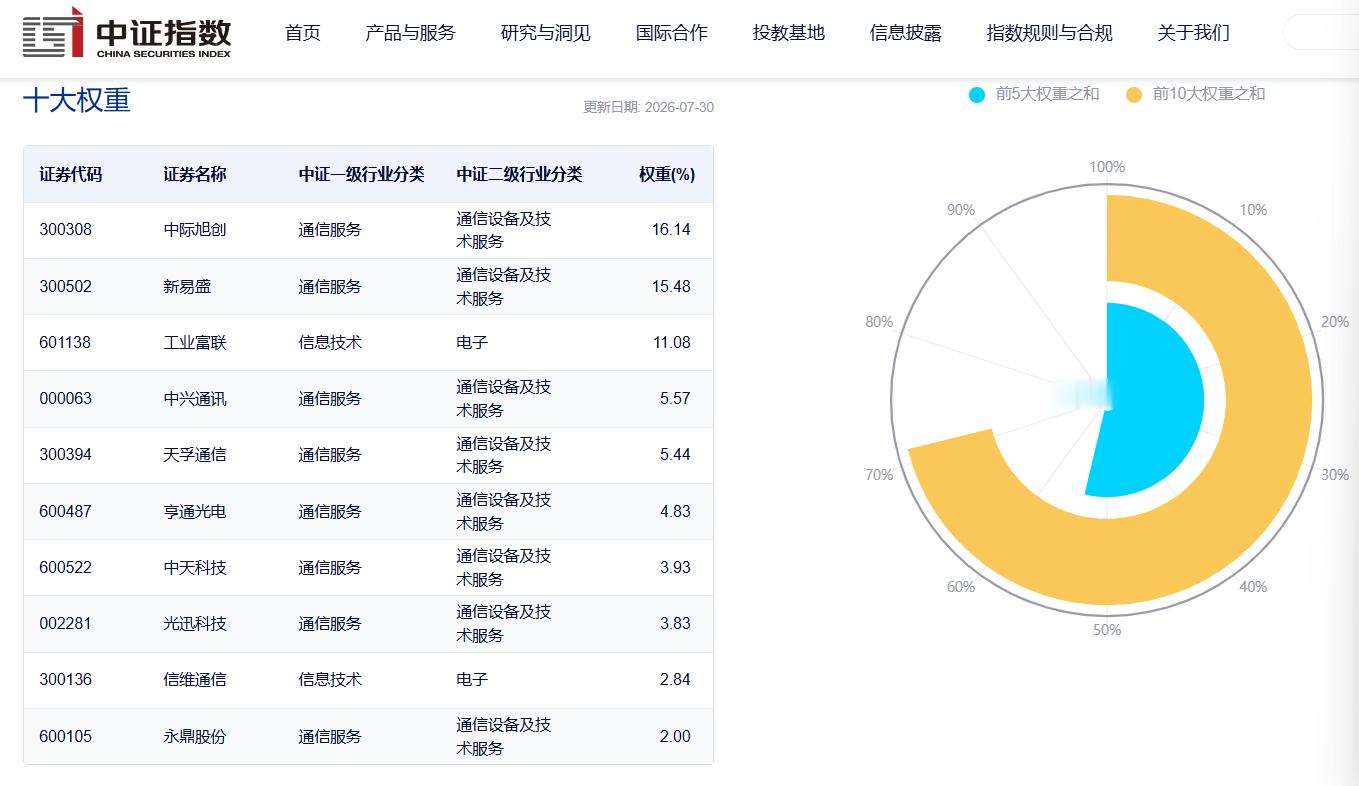Click the 证券名称 column header
Viewport: 1359px width, 786px height.
[195, 174]
